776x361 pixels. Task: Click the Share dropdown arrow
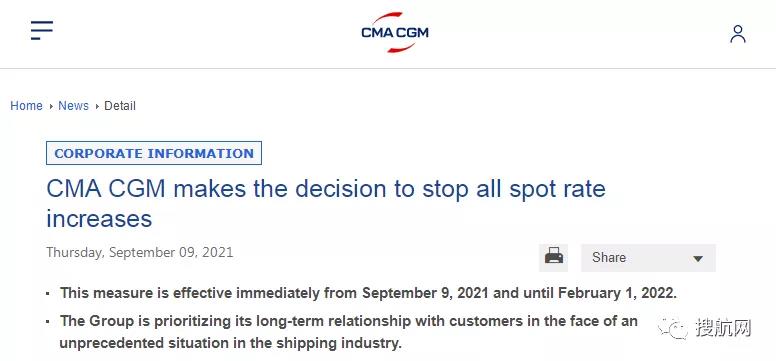[698, 258]
